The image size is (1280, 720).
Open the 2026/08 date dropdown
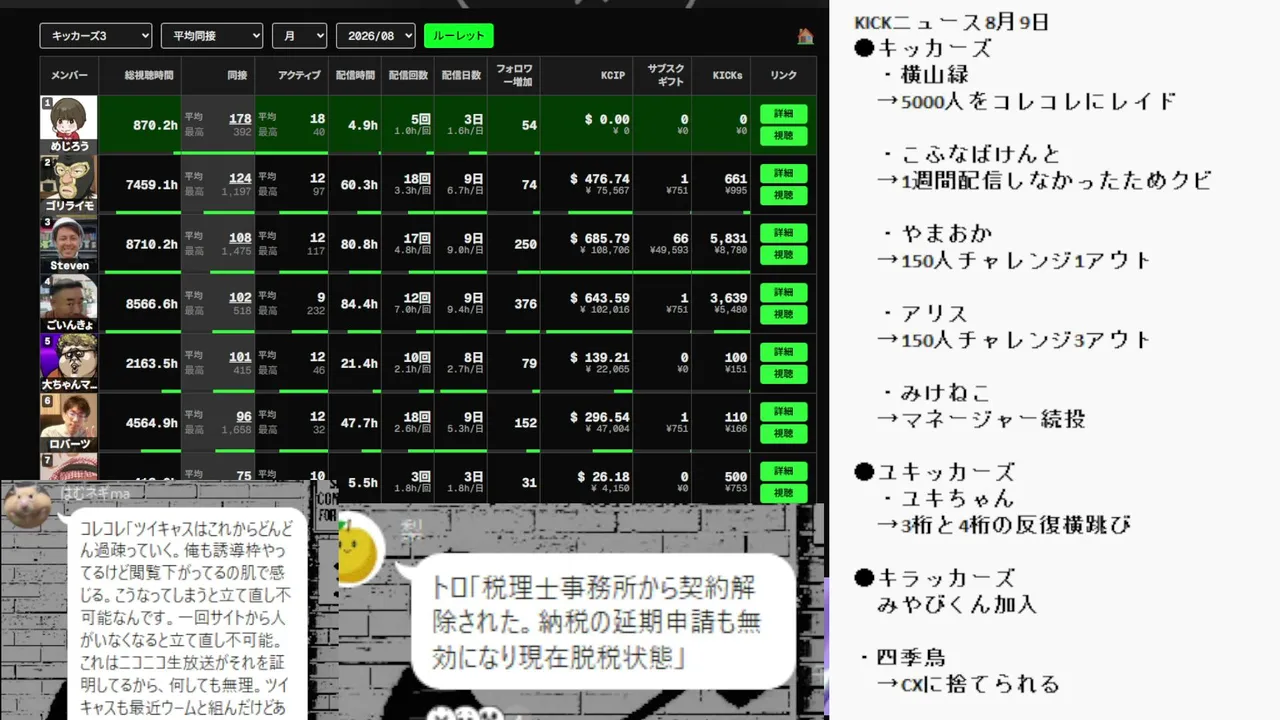click(376, 36)
